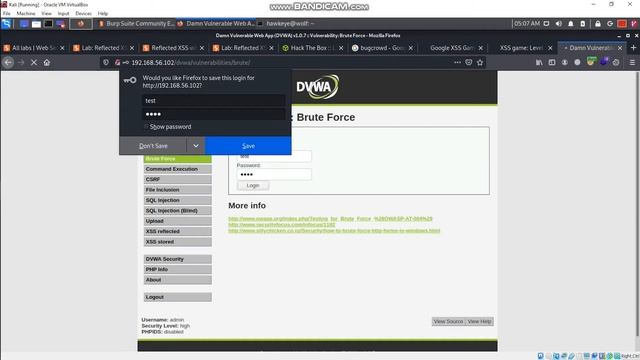Click the lock screen icon in Kali panel
This screenshot has width=640, height=360.
[x=598, y=24]
